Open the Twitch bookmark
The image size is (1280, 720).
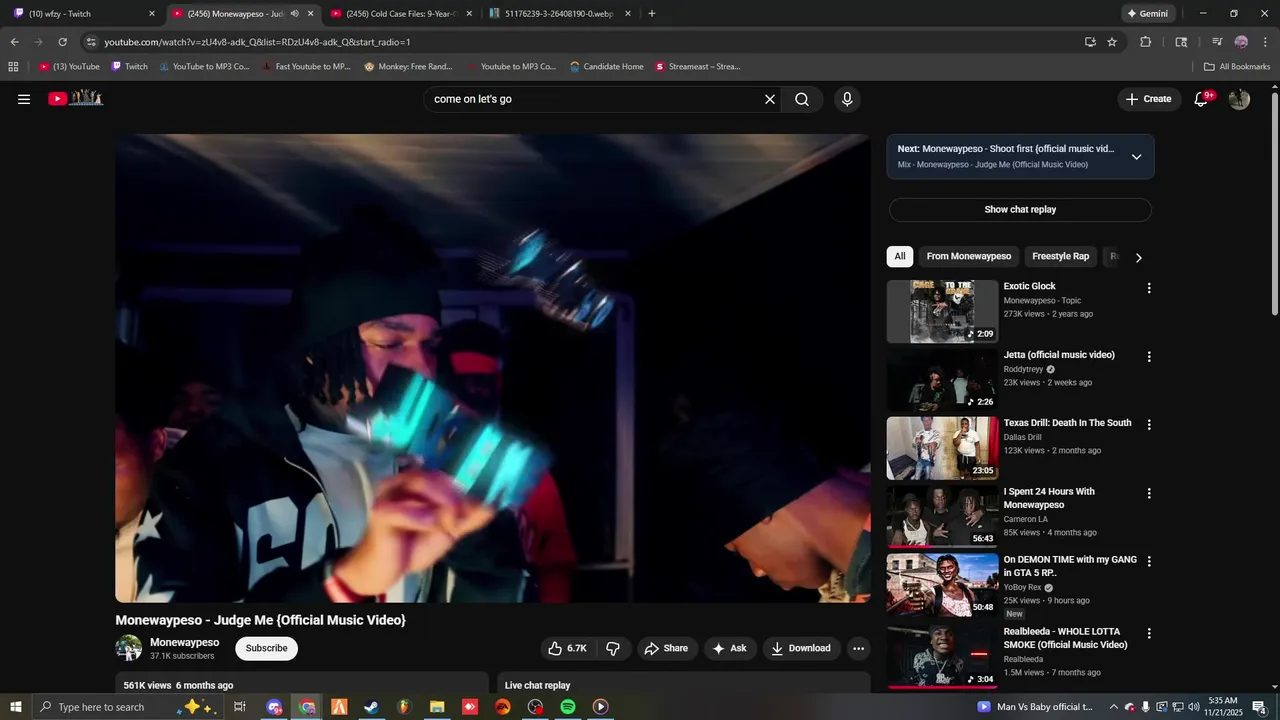click(129, 67)
